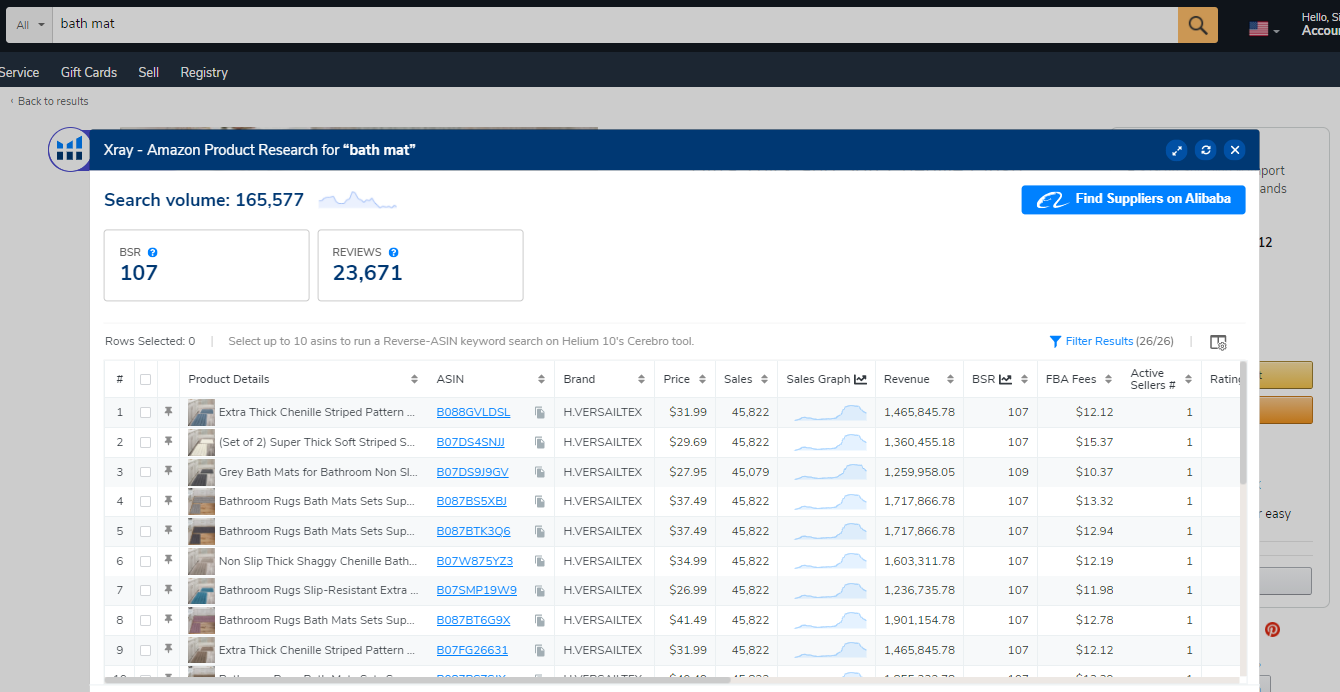Viewport: 1340px width, 692px height.
Task: Select checkbox for row 4
Action: pyautogui.click(x=146, y=501)
